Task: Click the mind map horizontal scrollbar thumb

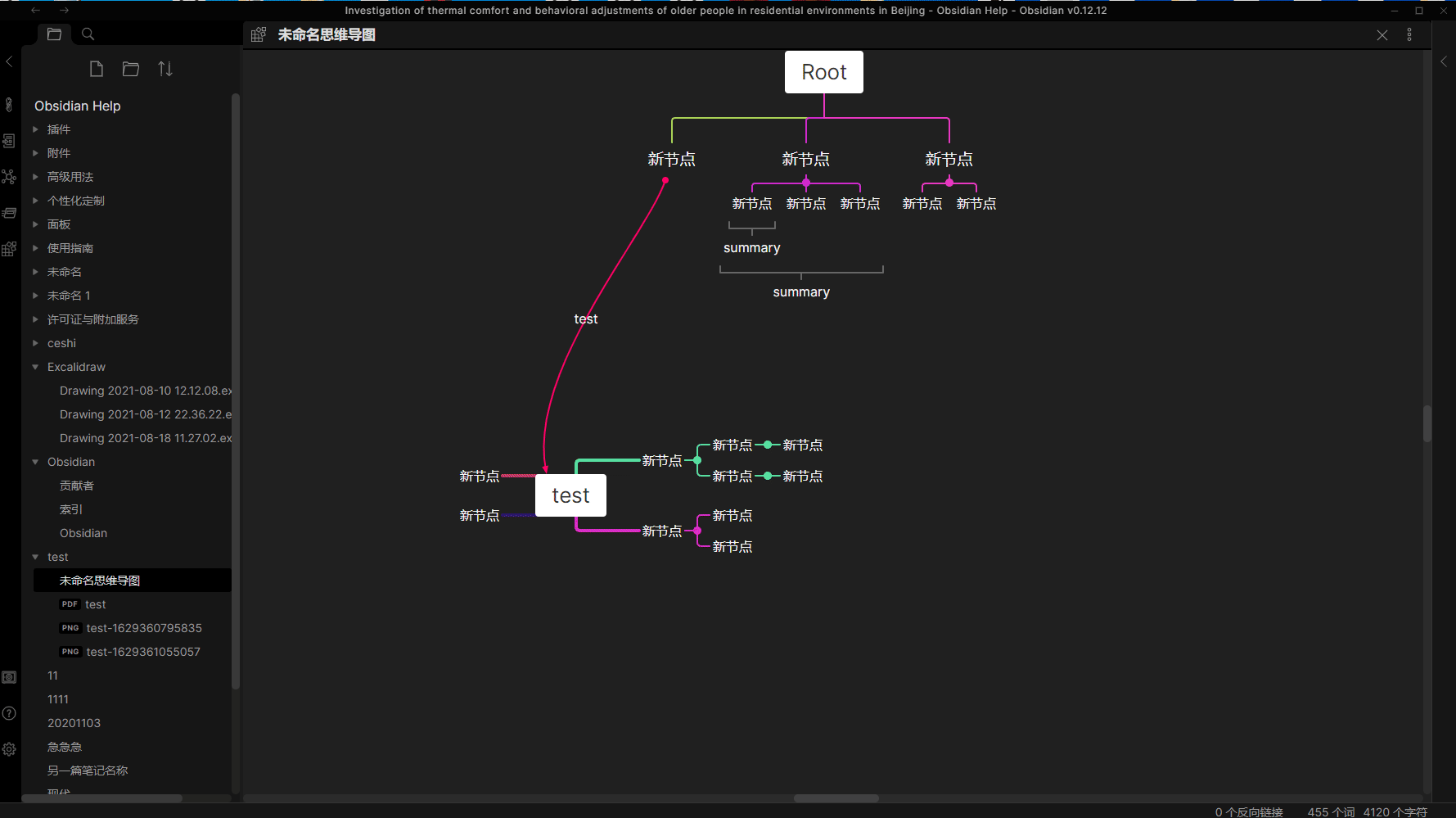Action: pyautogui.click(x=836, y=798)
